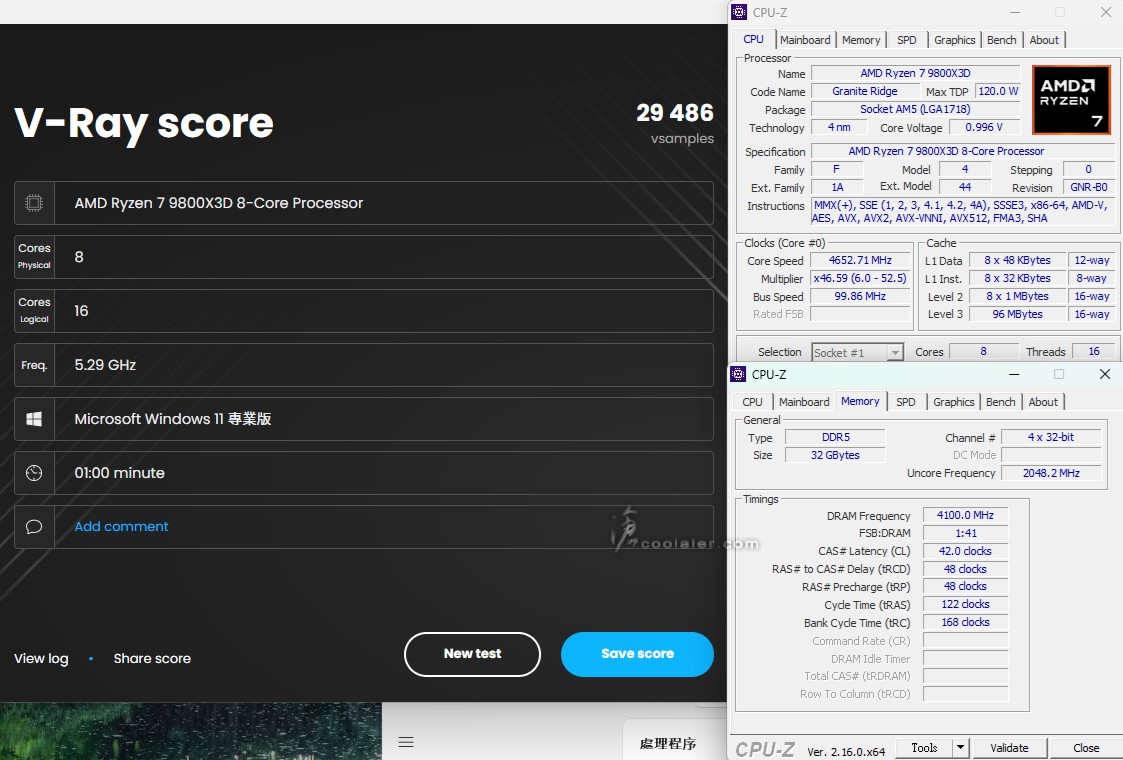This screenshot has width=1123, height=760.
Task: Switch to Memory tab in upper CPU-Z window
Action: tap(861, 40)
